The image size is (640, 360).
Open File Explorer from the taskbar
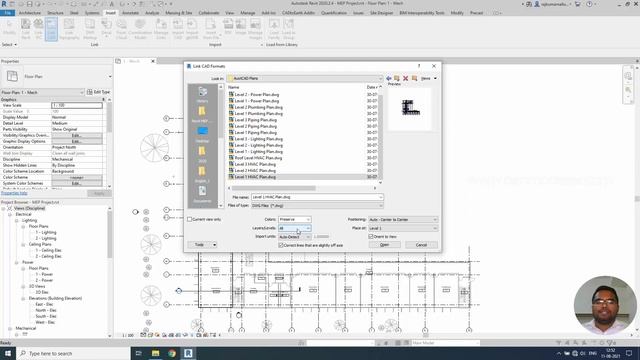pyautogui.click(x=156, y=353)
